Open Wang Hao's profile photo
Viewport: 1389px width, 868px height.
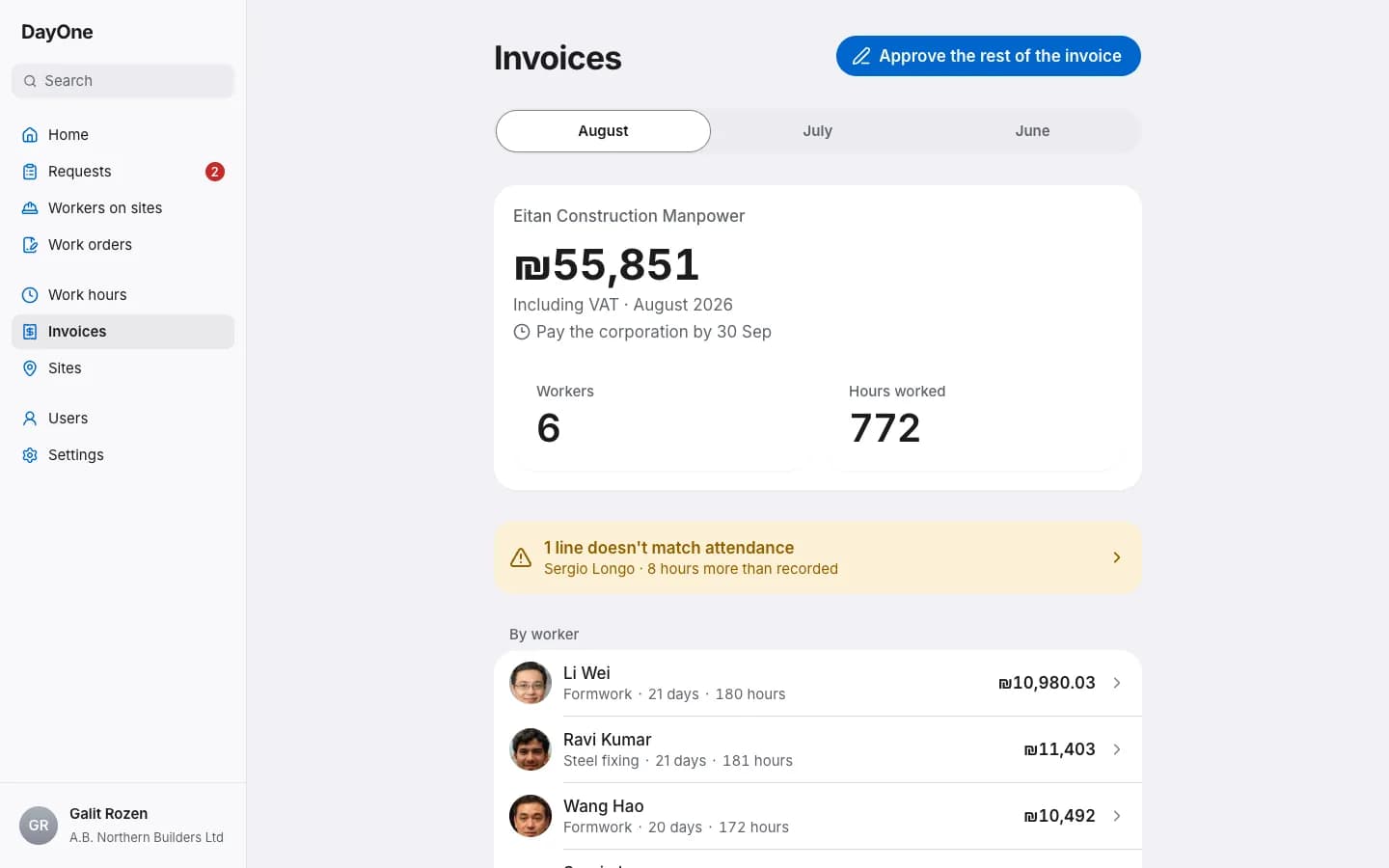click(x=531, y=816)
